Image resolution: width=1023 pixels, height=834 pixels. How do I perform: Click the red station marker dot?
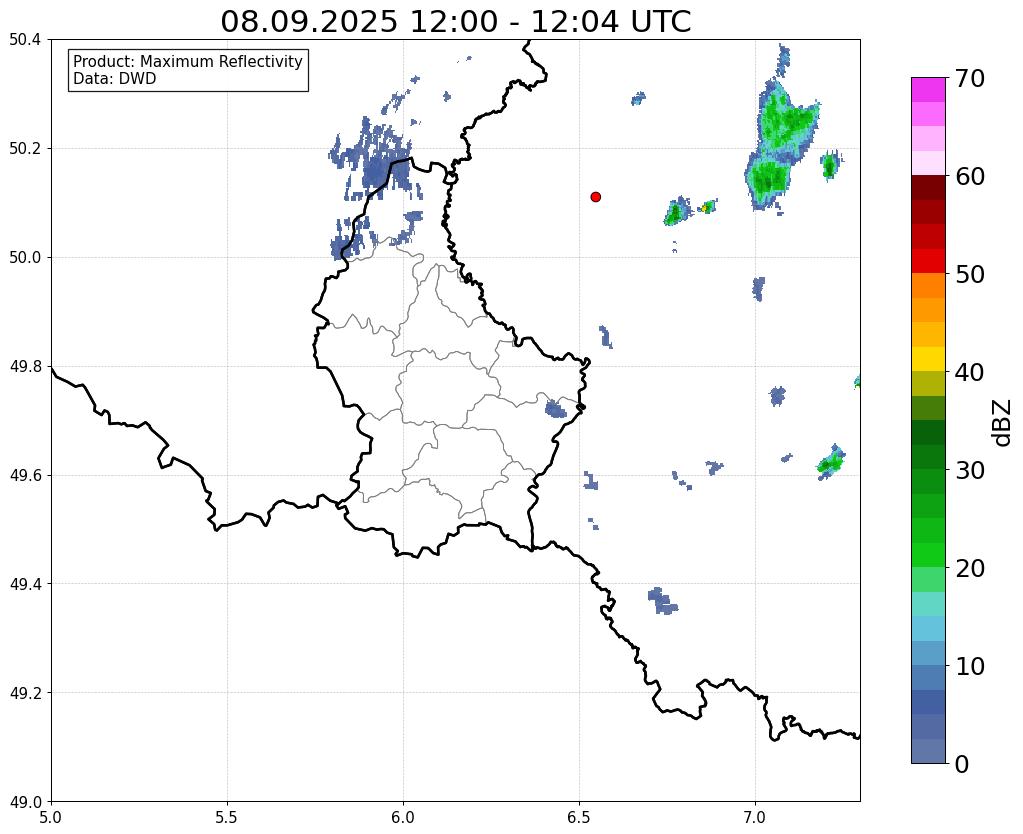(595, 196)
